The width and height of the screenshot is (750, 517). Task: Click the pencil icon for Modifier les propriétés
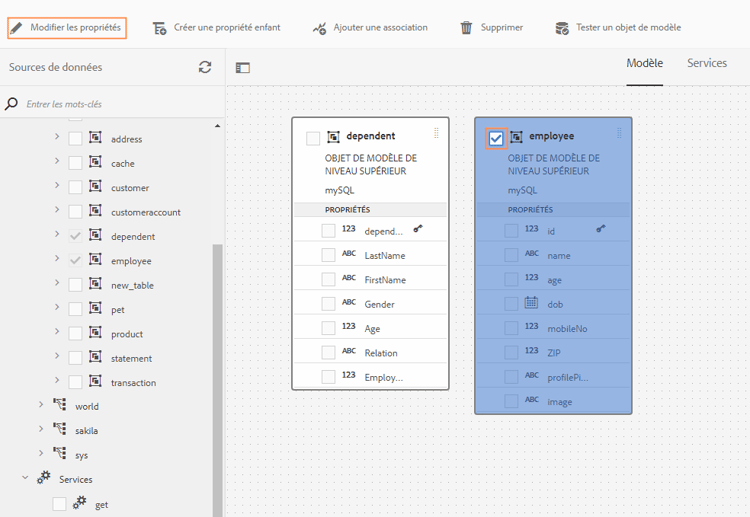16,28
